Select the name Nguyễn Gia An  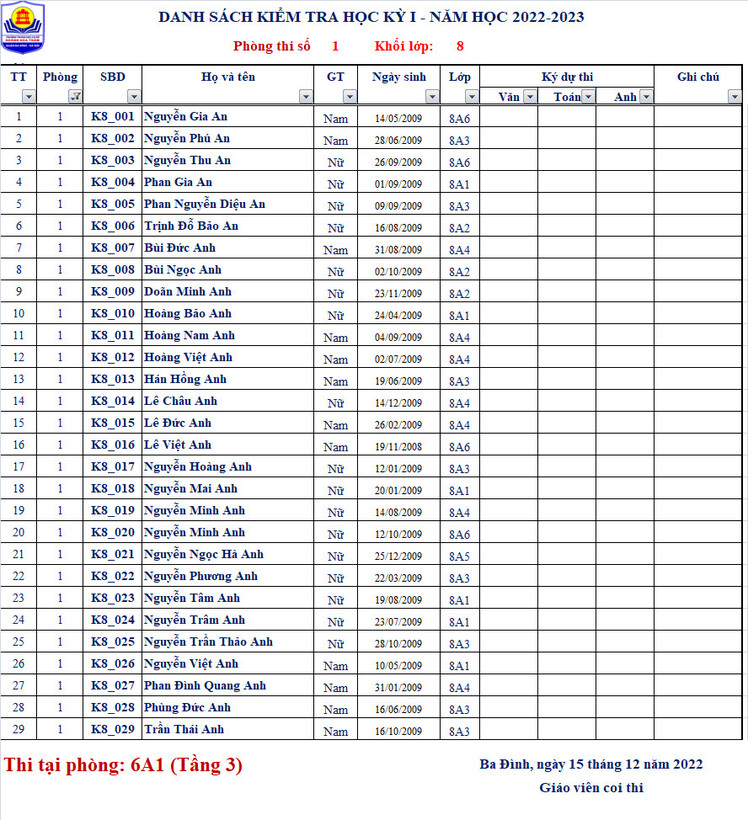[186, 117]
